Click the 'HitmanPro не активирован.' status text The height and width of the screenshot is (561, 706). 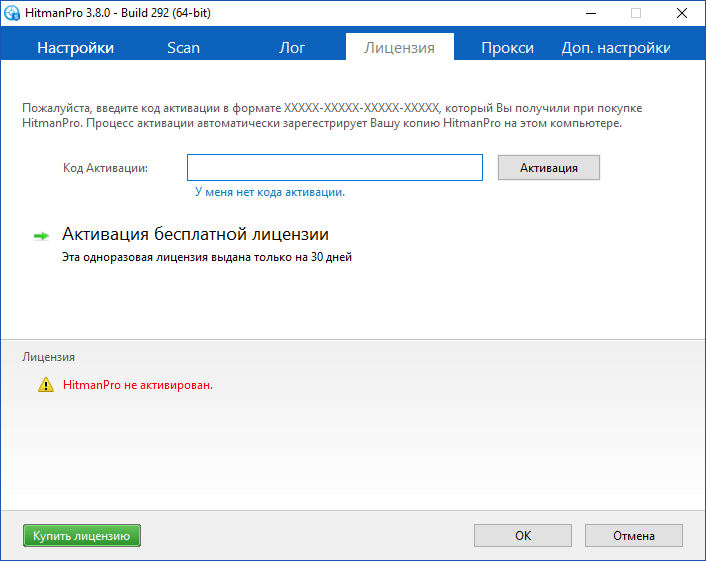tap(138, 385)
